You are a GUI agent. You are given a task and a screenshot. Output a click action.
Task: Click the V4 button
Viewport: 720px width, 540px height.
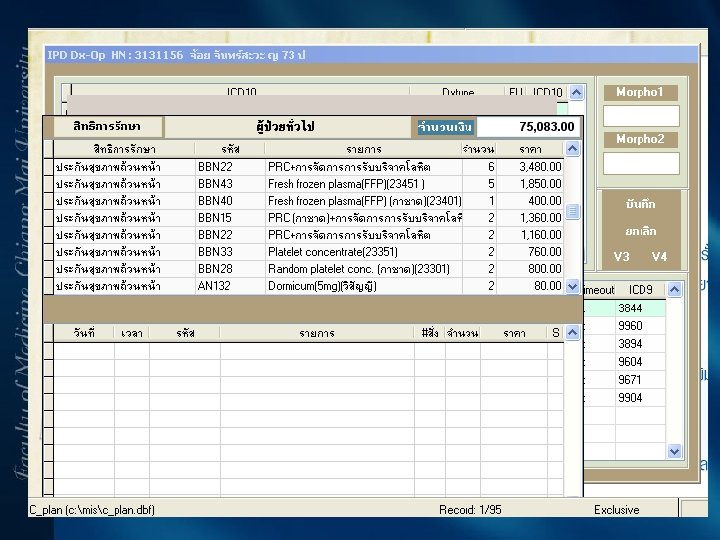coord(659,257)
